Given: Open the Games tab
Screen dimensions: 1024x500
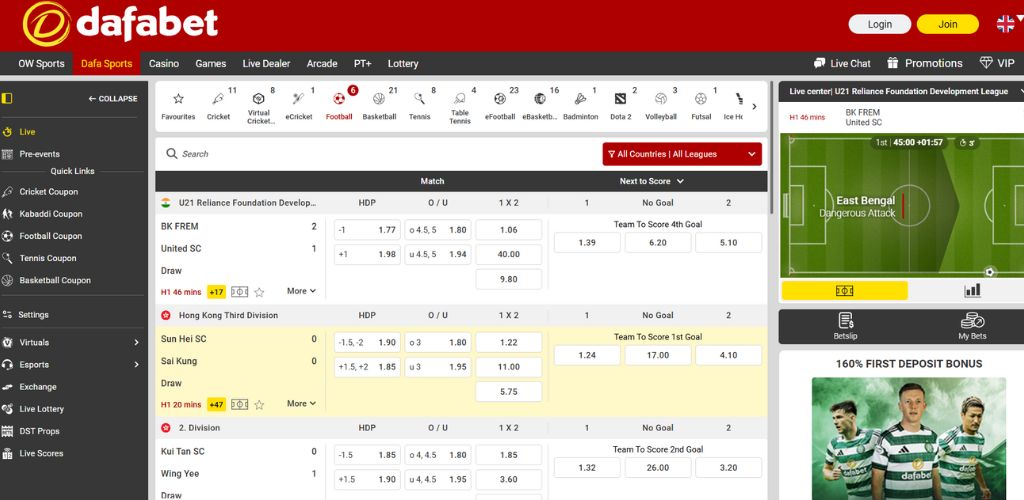Looking at the screenshot, I should 210,63.
